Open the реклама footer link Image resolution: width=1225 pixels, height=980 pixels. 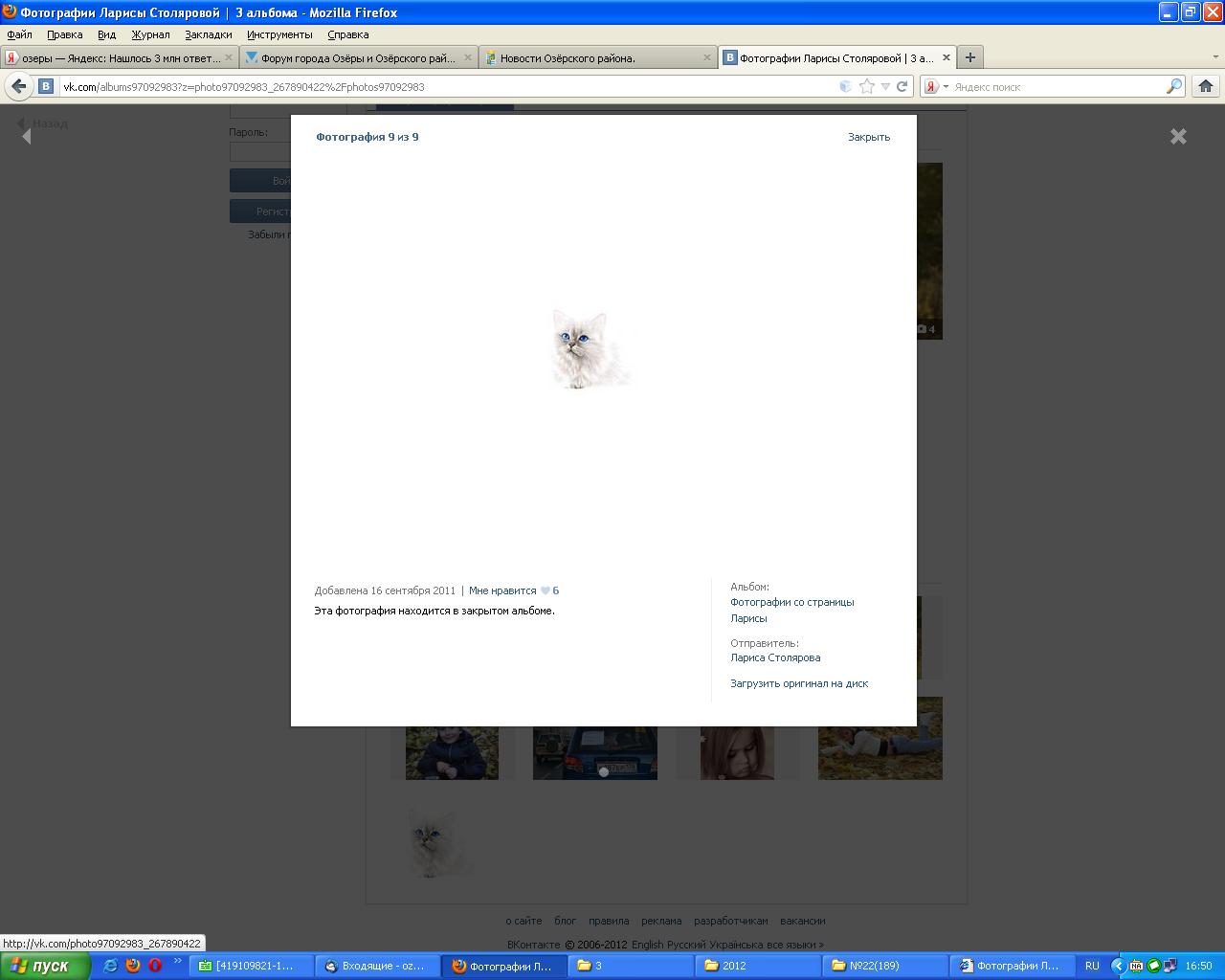[x=661, y=921]
